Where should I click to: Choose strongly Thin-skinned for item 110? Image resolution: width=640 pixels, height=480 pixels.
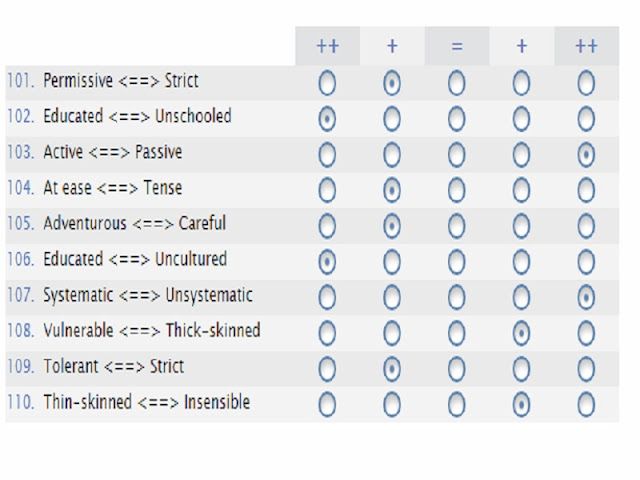[327, 404]
